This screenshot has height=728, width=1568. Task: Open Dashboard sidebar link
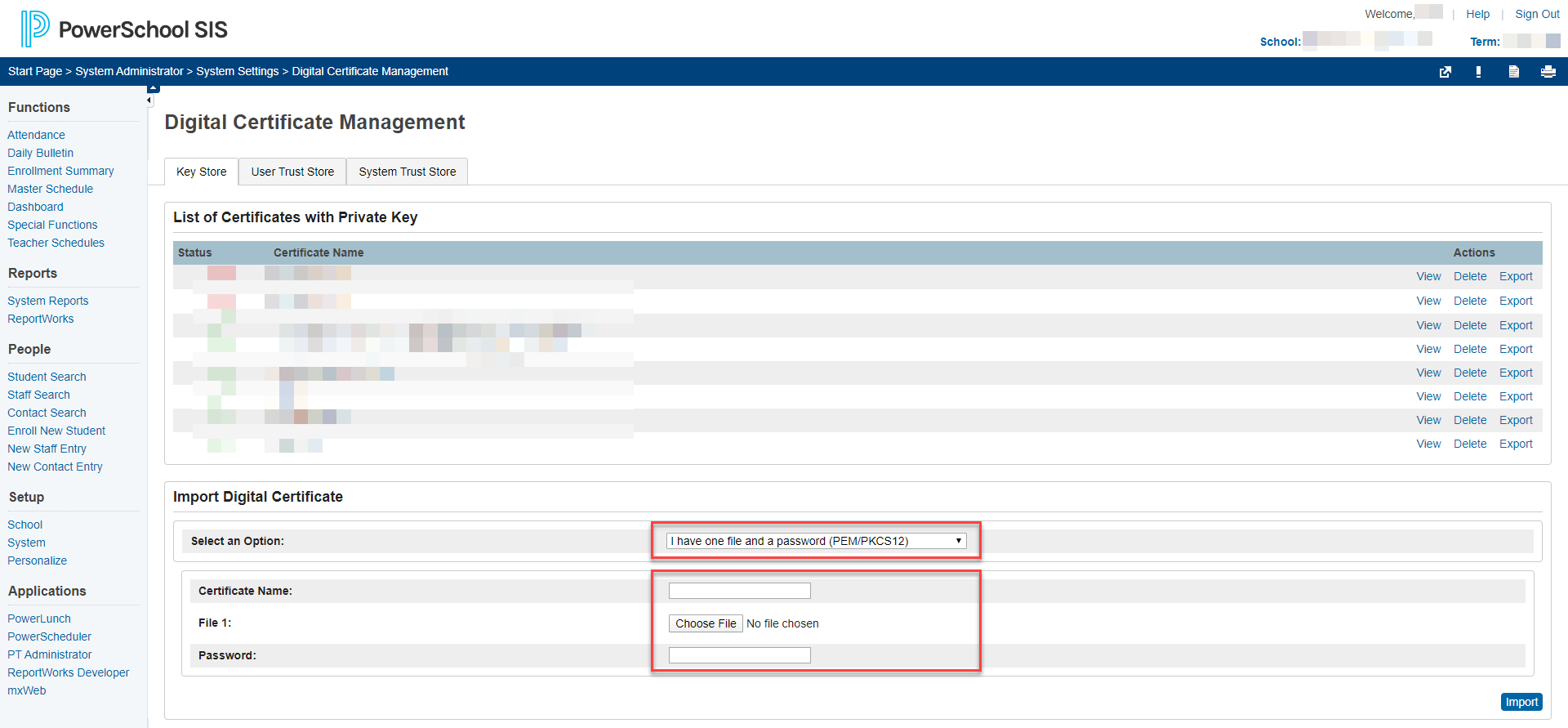click(x=35, y=207)
